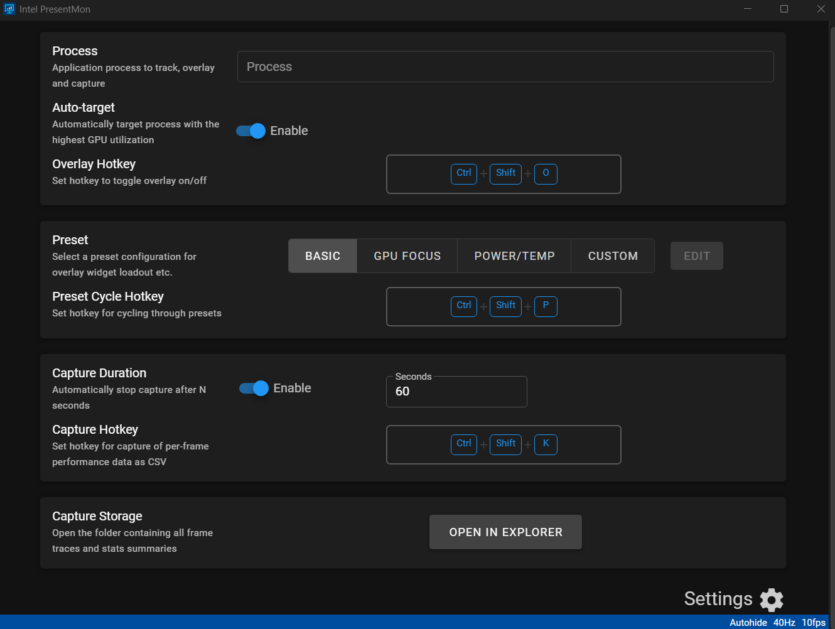Click the Seconds field showing 60
The height and width of the screenshot is (629, 835).
[x=456, y=391]
